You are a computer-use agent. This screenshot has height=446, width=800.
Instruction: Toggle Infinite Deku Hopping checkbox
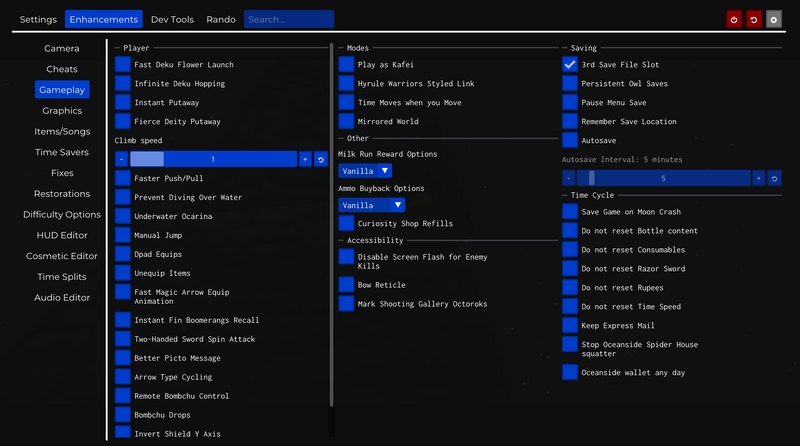(x=122, y=83)
